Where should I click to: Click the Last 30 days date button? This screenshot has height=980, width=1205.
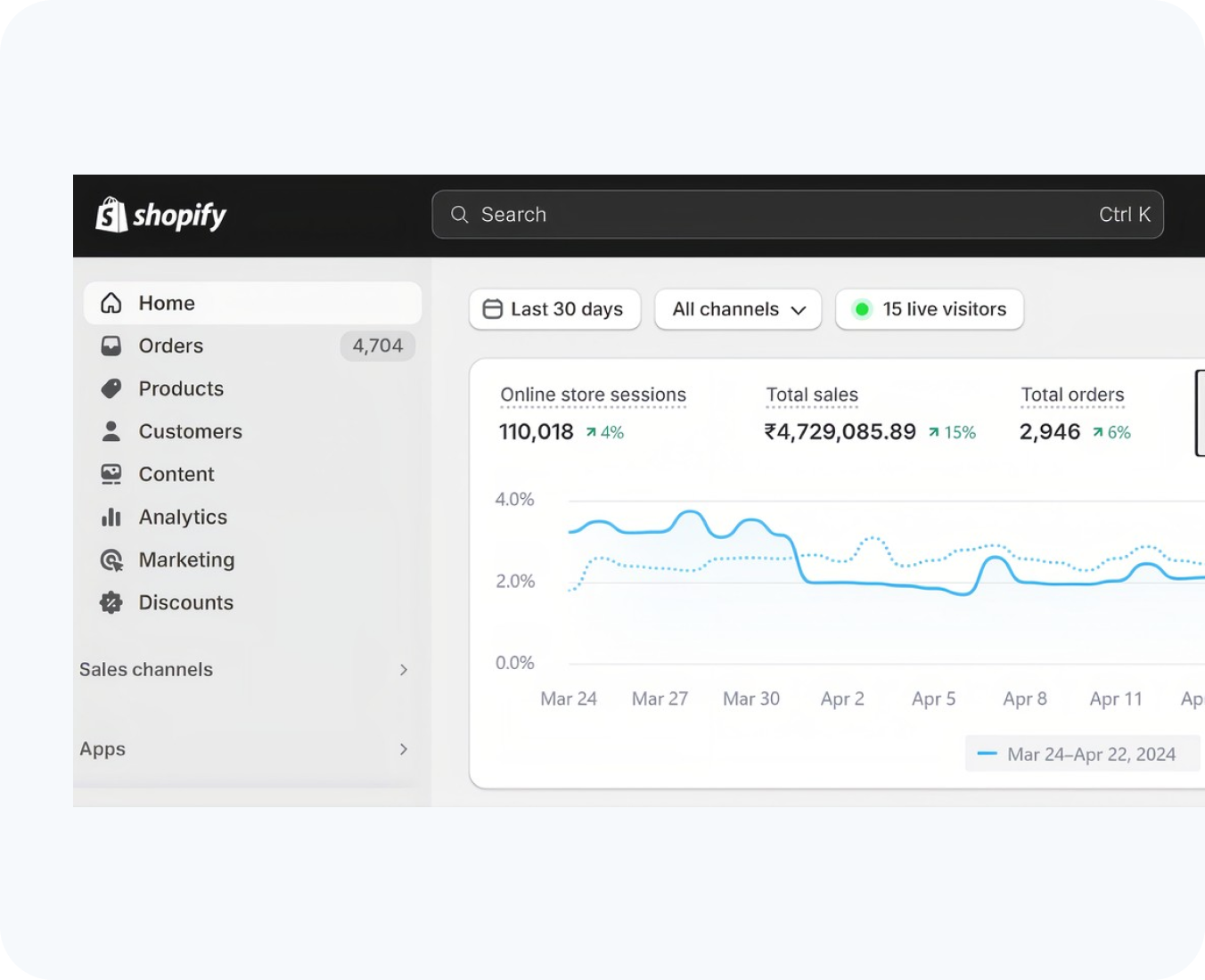[555, 309]
